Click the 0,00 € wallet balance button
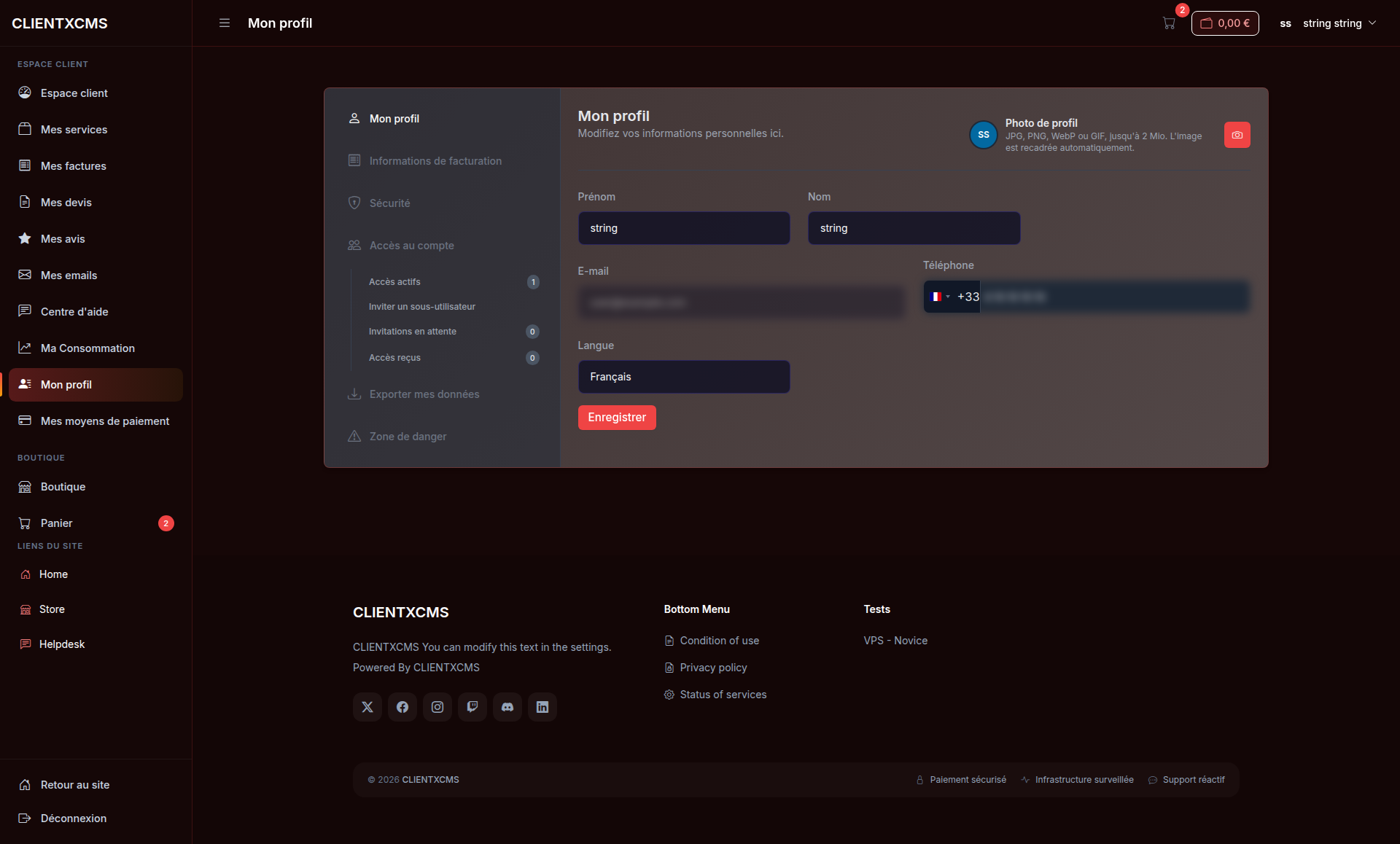Viewport: 1400px width, 844px height. click(1225, 23)
